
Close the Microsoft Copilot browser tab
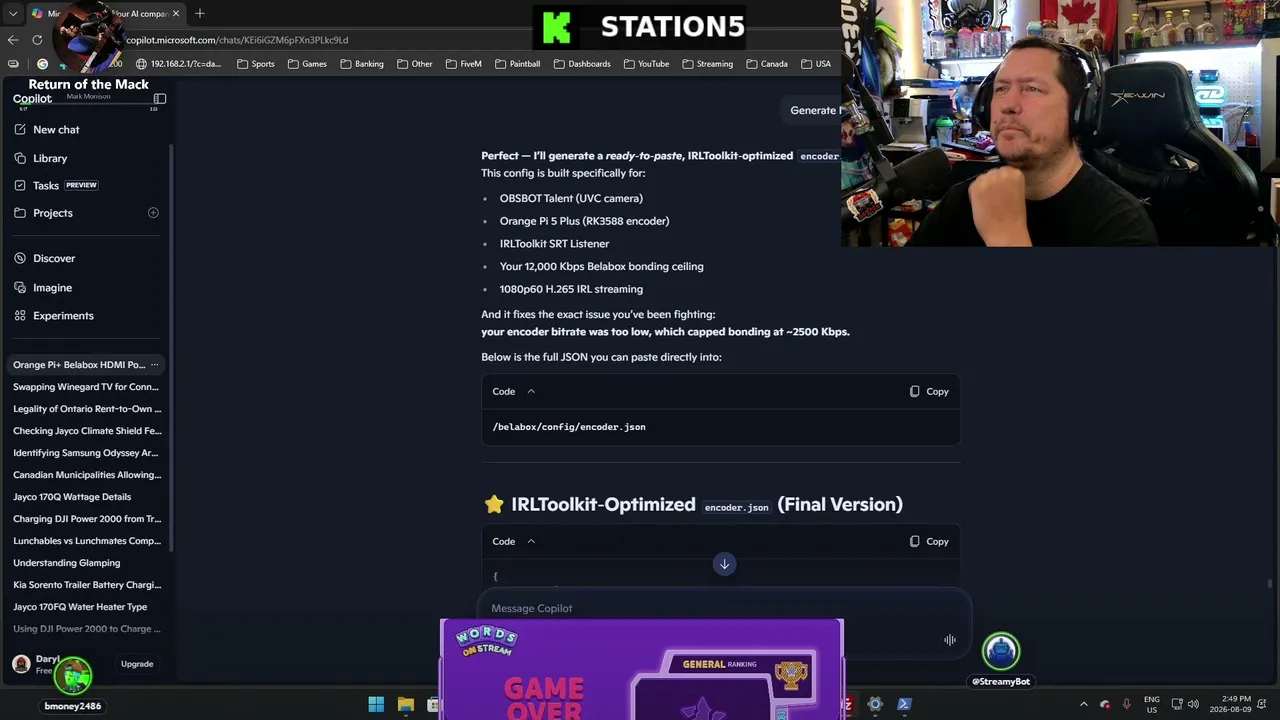tap(176, 14)
